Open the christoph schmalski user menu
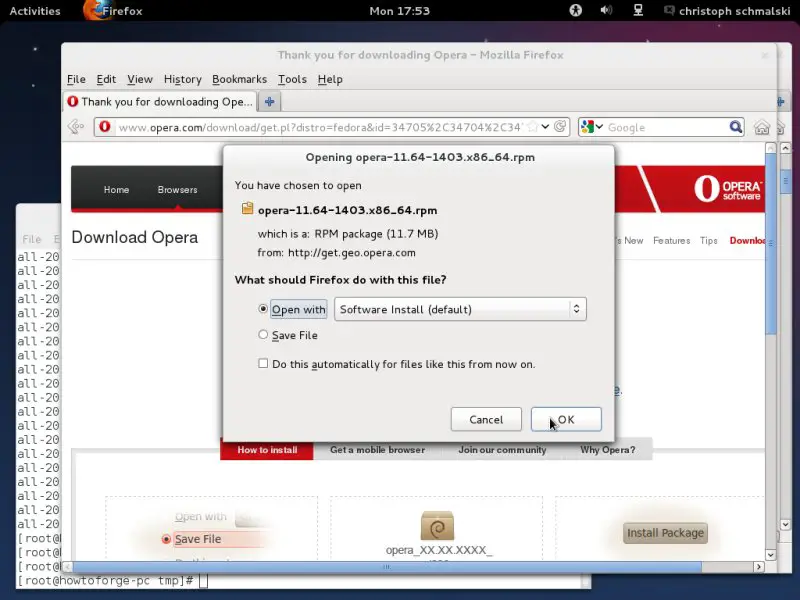The image size is (800, 600). pyautogui.click(x=735, y=11)
